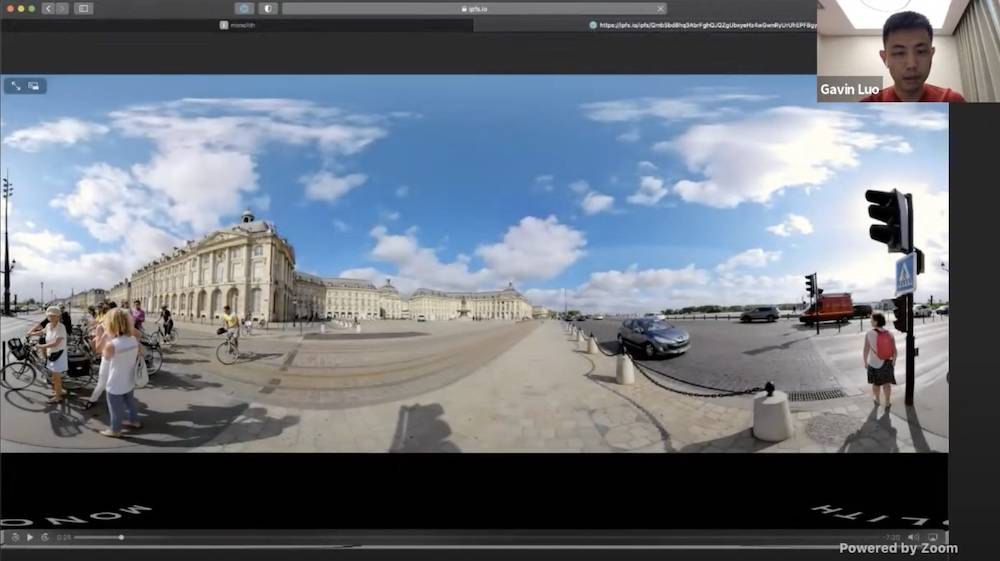Click the video progress scrubber handle
This screenshot has height=561, width=1000.
click(x=121, y=537)
